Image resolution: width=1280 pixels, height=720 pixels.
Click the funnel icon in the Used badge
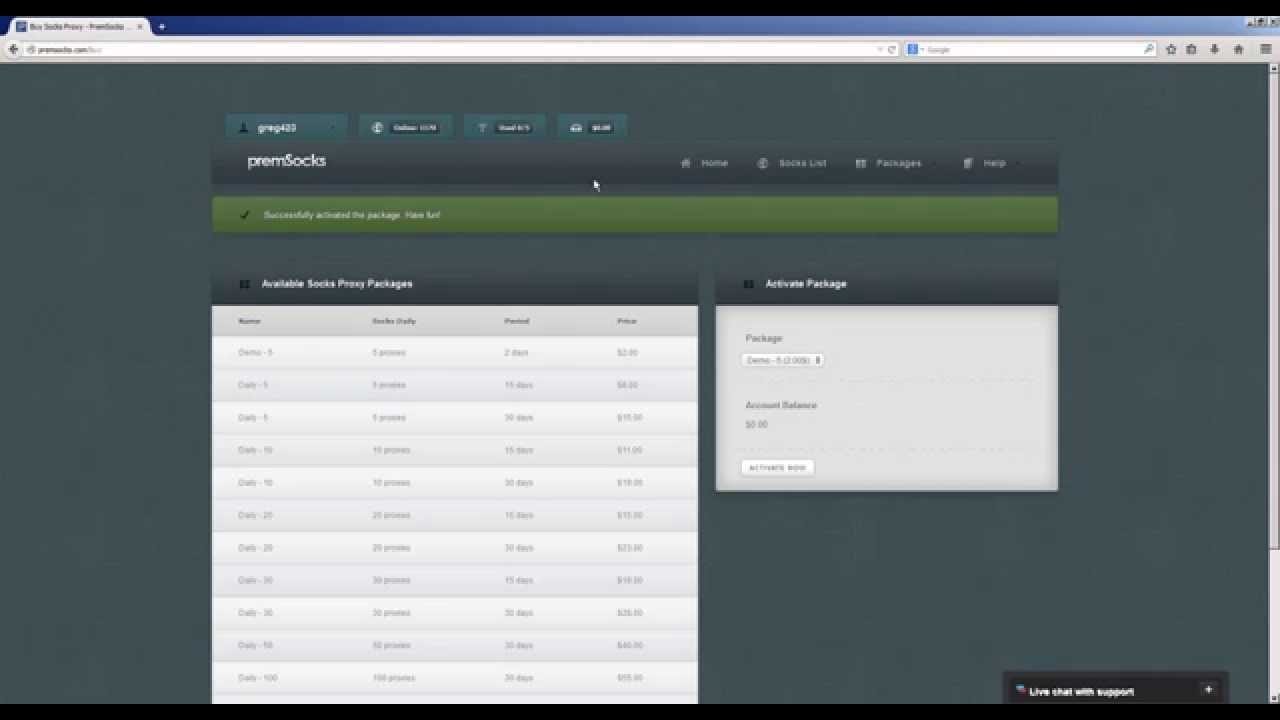482,127
